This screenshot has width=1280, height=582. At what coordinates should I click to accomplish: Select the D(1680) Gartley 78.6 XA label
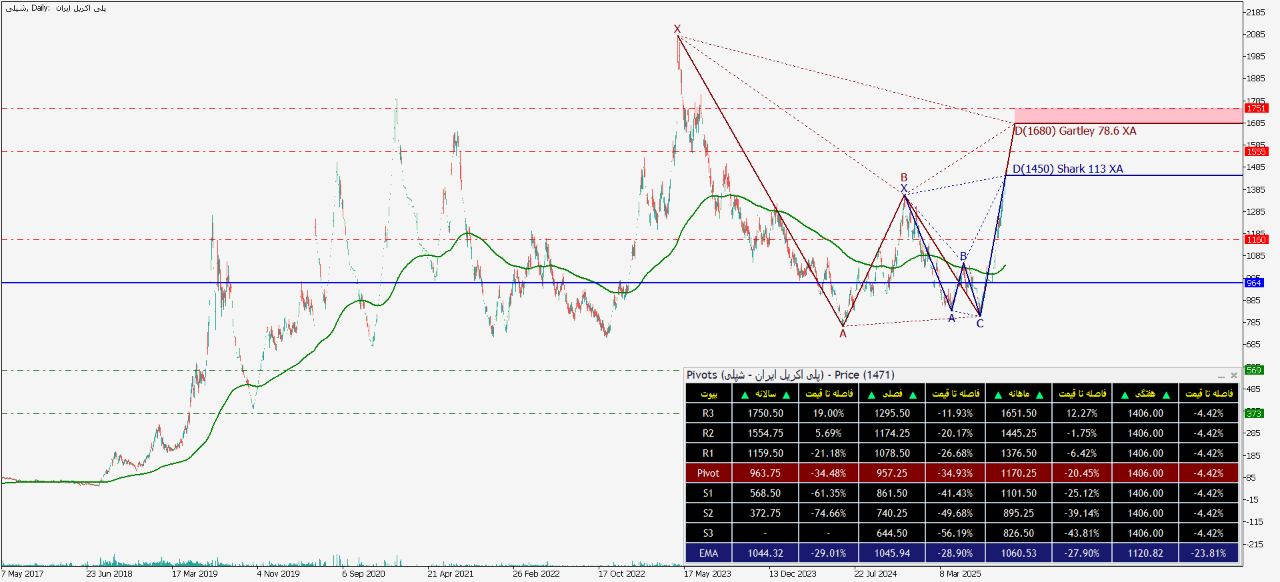tap(1075, 131)
